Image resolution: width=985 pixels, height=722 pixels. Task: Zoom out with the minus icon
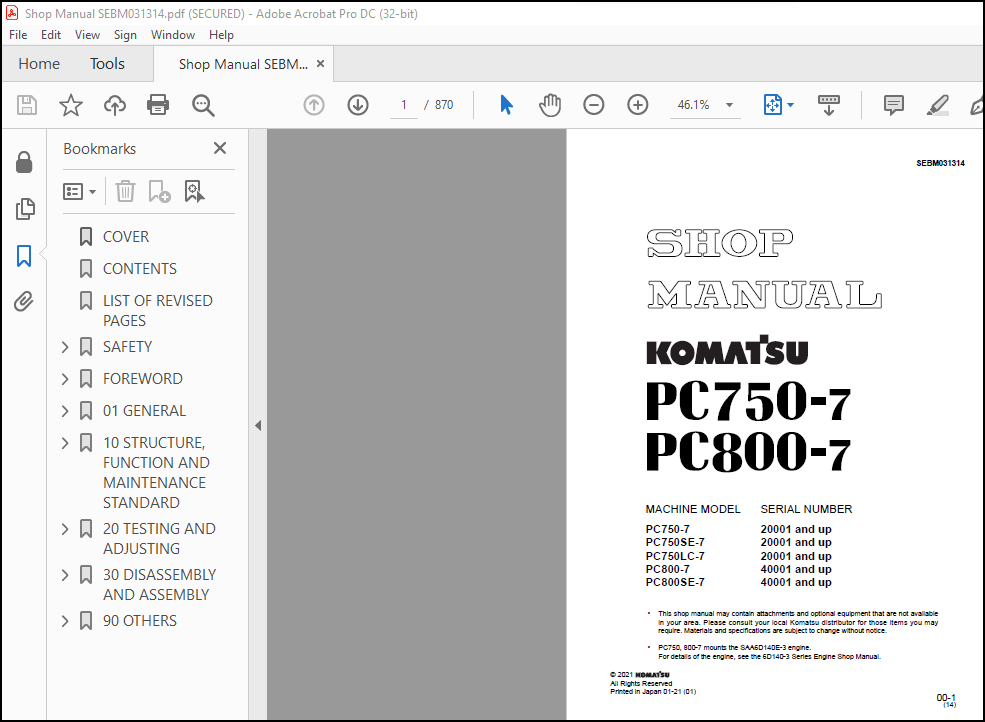[594, 105]
